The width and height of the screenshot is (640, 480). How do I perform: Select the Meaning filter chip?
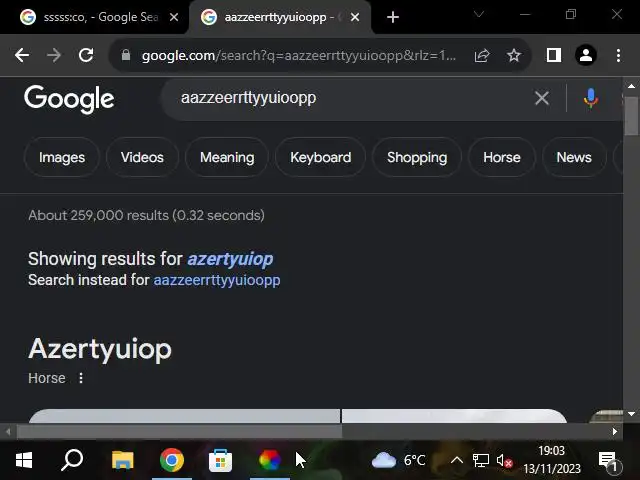227,157
